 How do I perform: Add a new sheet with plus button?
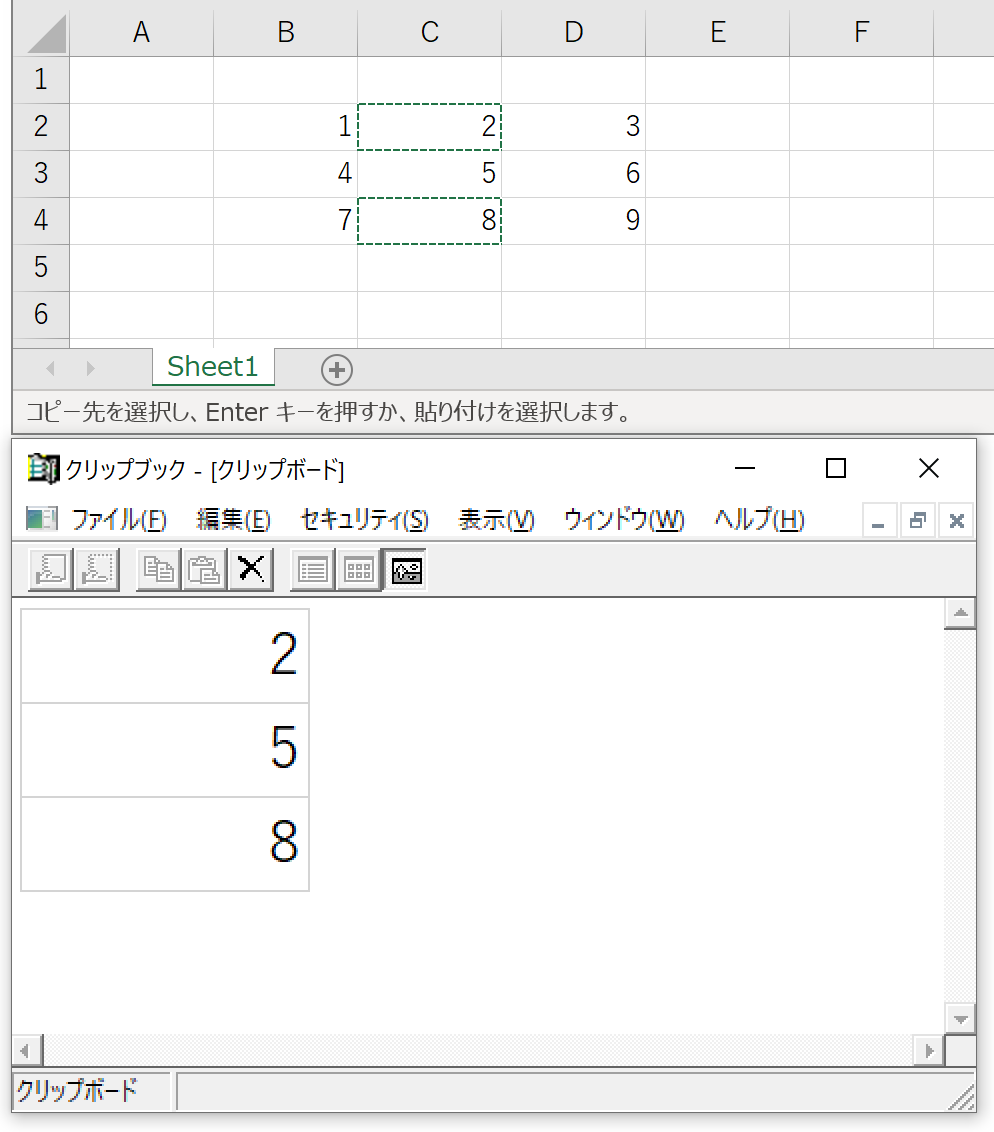(336, 370)
